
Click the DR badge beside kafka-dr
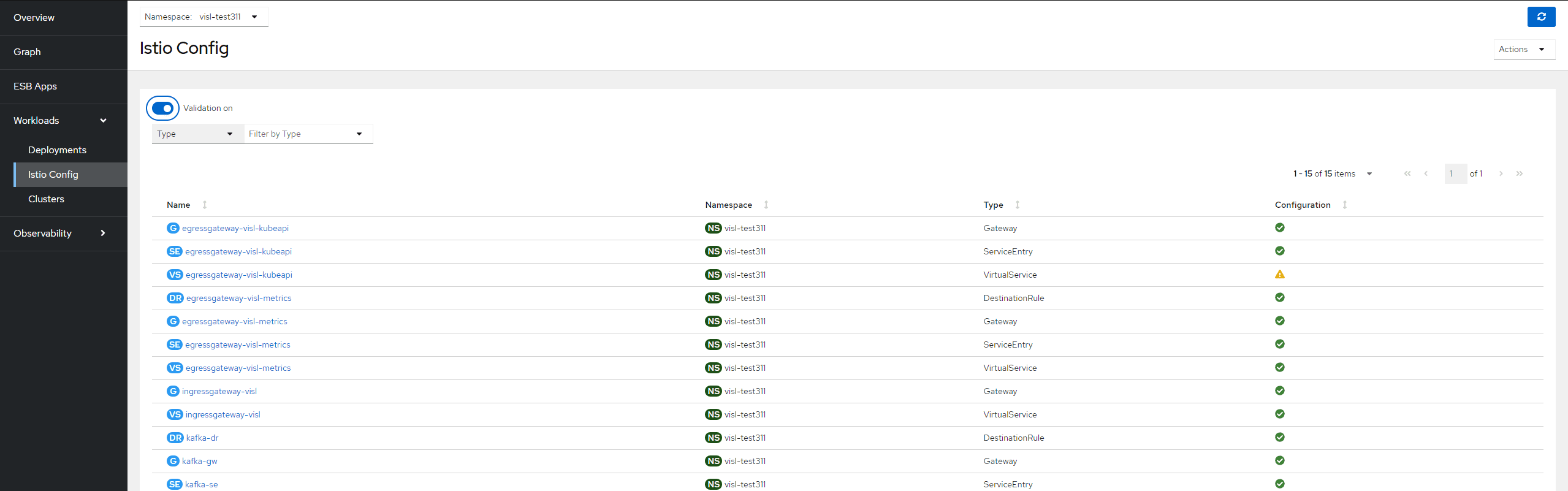click(x=175, y=438)
